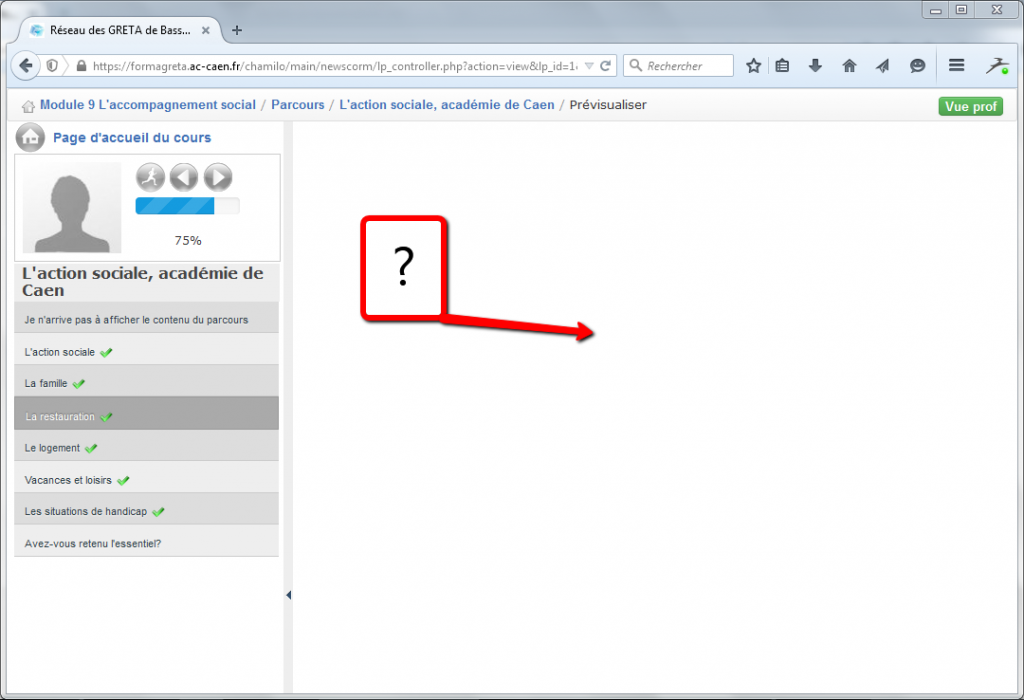Click the 75% blue progress bar
Viewport: 1024px width, 700px height.
pyautogui.click(x=187, y=206)
